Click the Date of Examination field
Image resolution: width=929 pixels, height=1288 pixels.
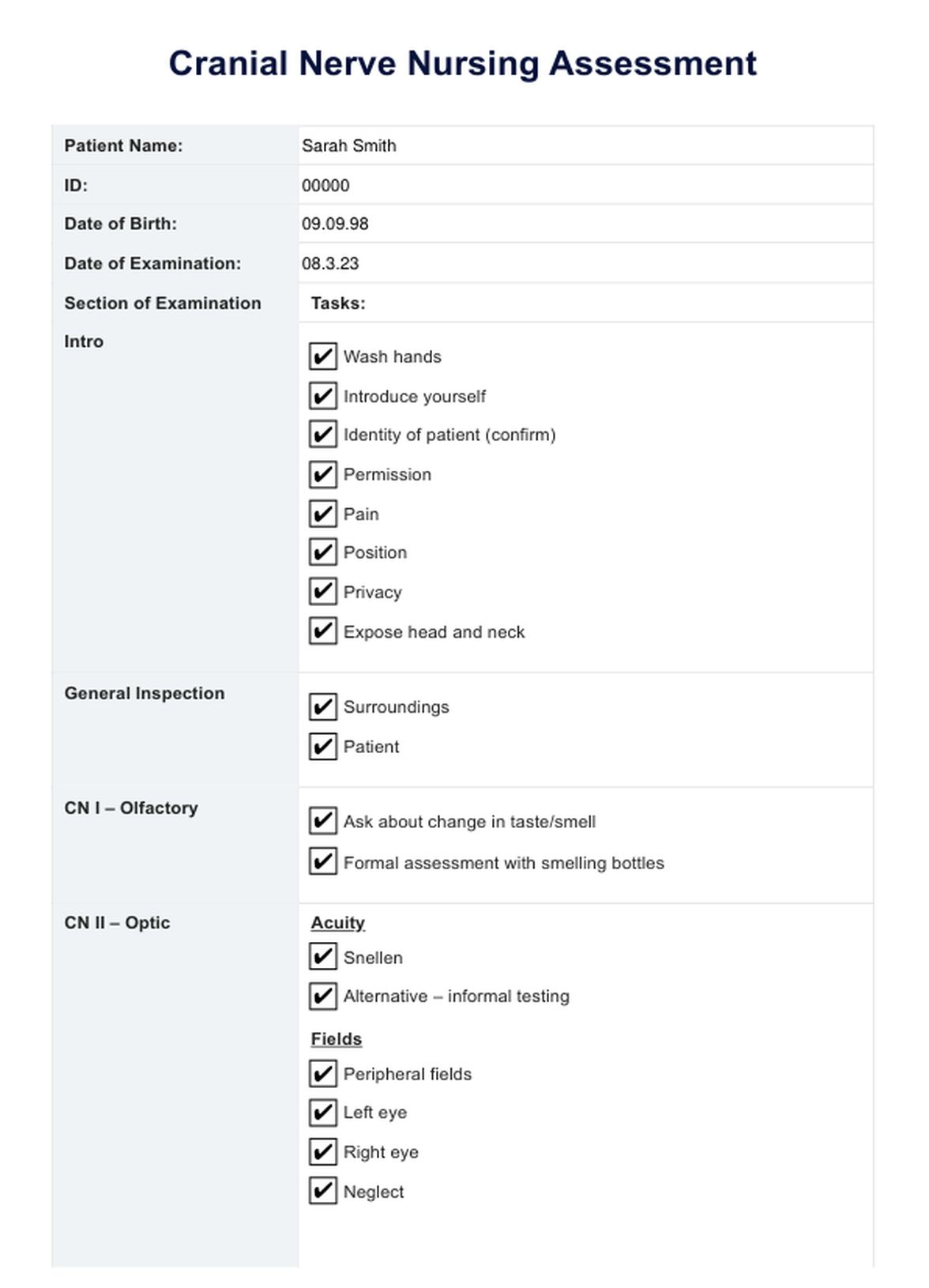click(585, 263)
